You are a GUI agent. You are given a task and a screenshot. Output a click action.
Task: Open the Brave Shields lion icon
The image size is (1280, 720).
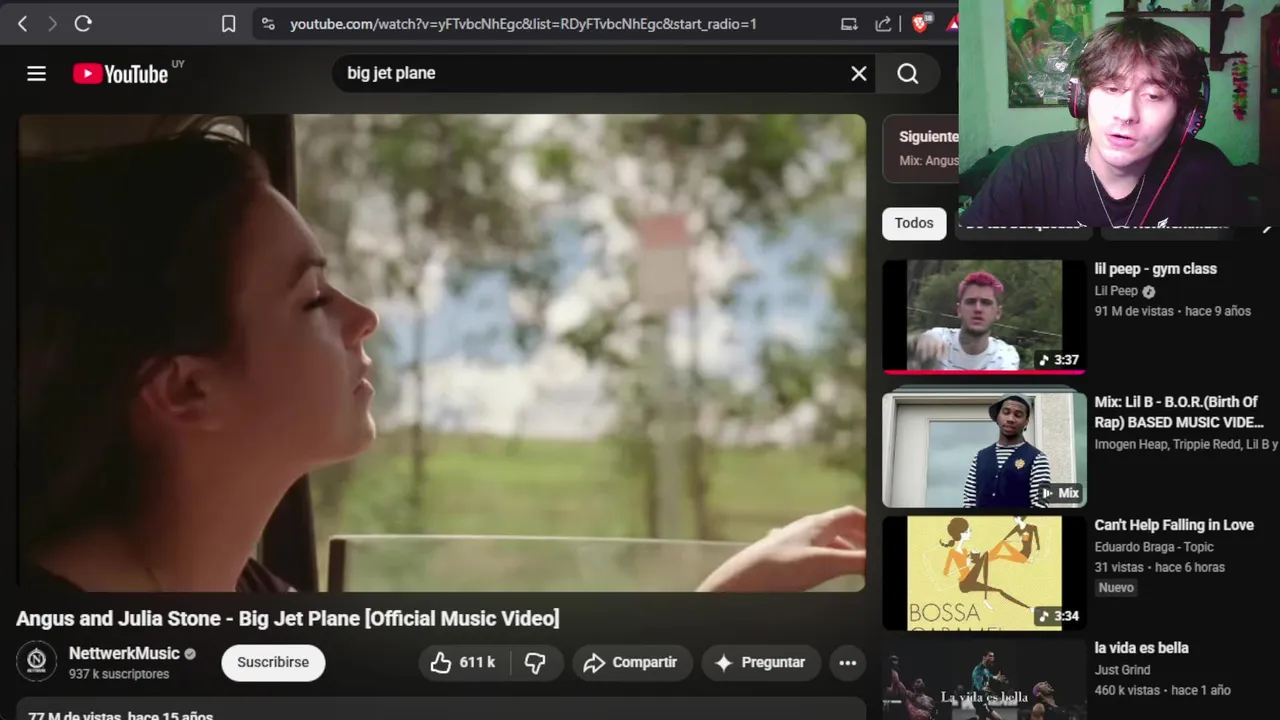[920, 23]
